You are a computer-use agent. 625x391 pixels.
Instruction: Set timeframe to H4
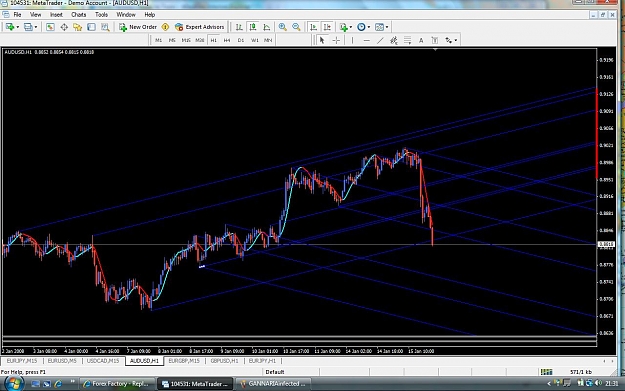pos(227,40)
